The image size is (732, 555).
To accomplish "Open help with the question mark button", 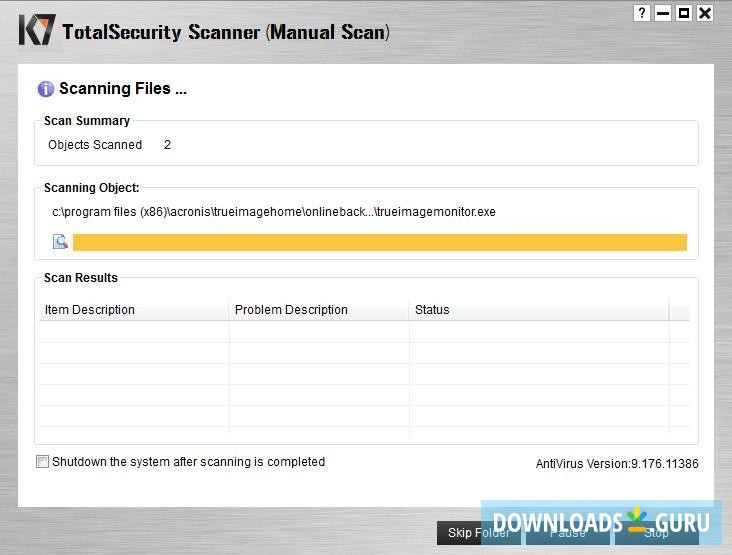I will pyautogui.click(x=642, y=13).
